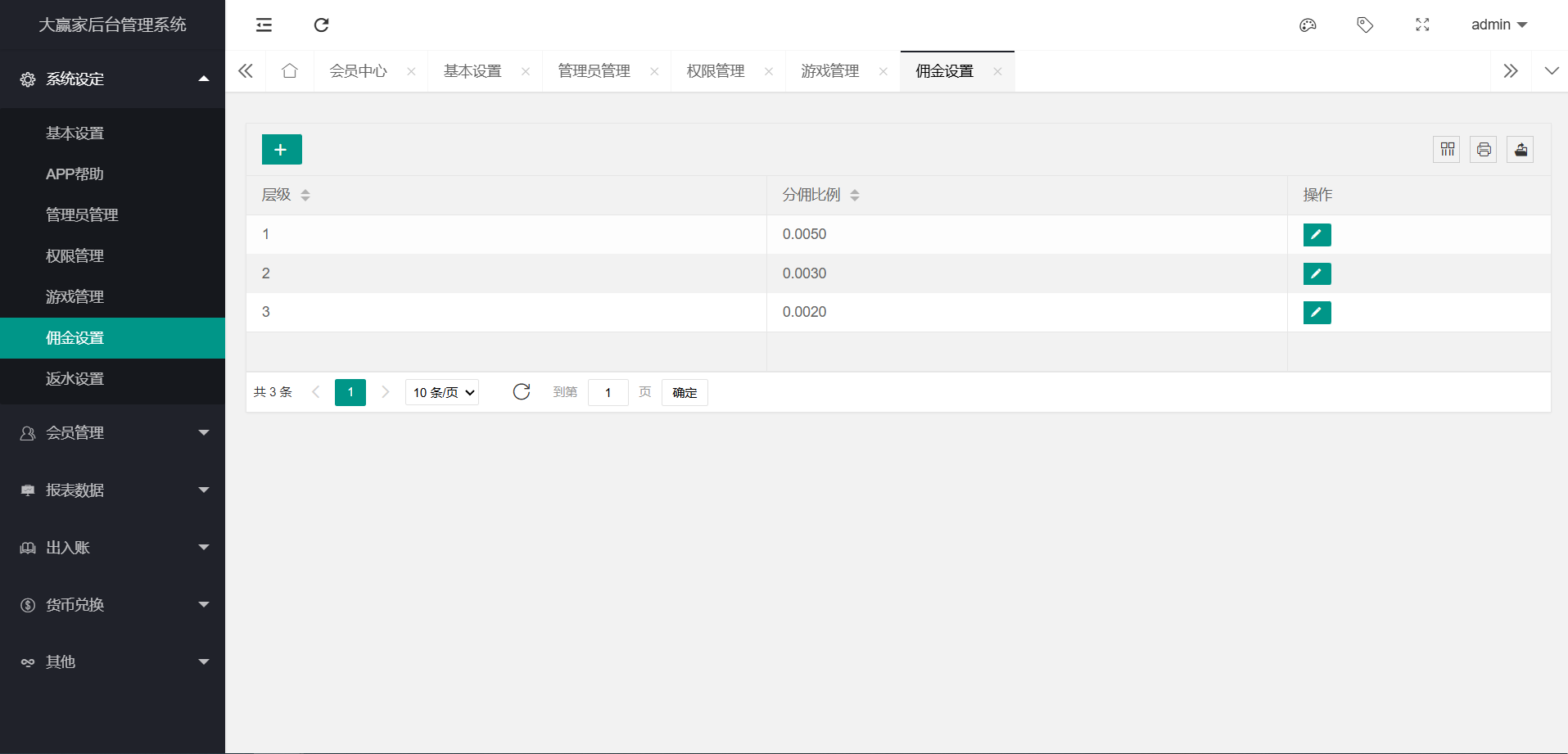Edit the level 1 commission row
Screen dimensions: 1568x754
1317,235
